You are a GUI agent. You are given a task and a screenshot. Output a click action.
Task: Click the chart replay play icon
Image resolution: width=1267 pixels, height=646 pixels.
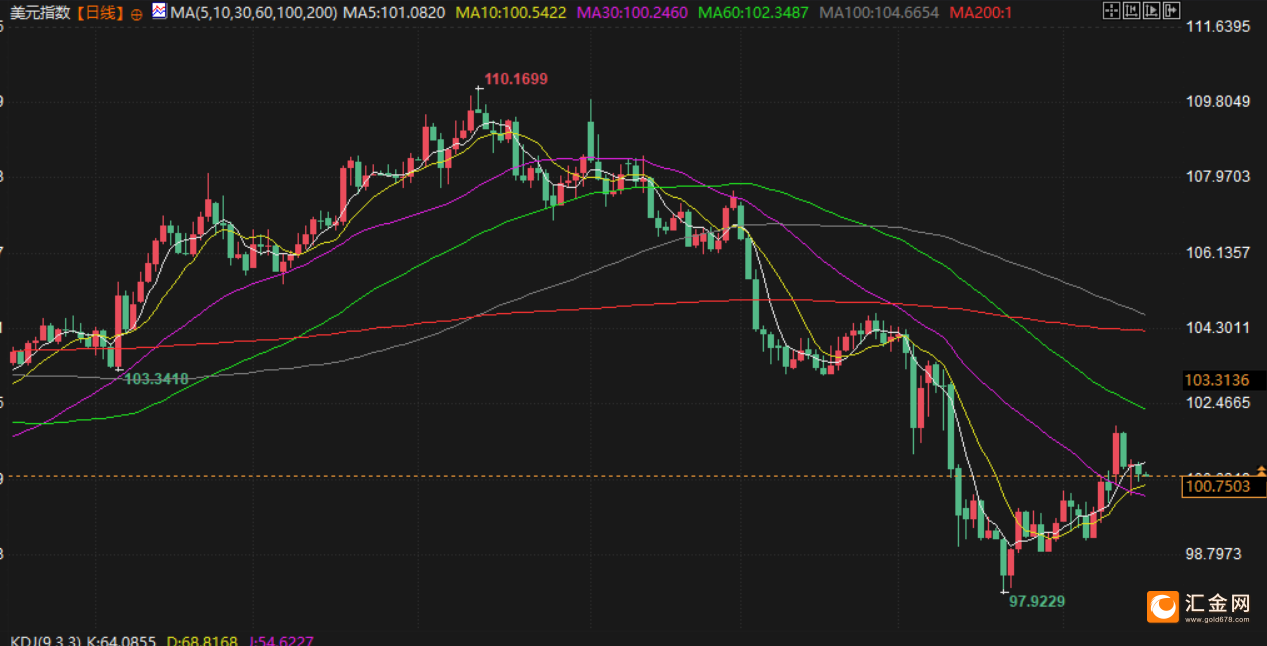[1151, 10]
